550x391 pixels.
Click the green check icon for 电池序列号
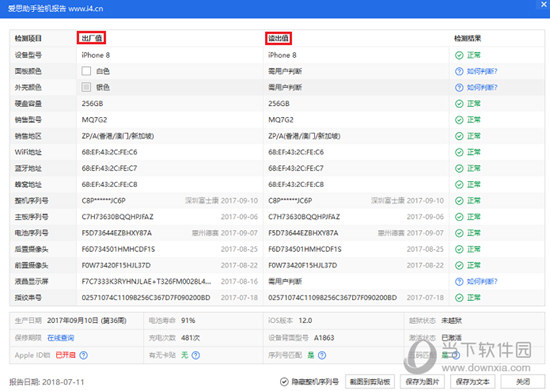tap(459, 233)
